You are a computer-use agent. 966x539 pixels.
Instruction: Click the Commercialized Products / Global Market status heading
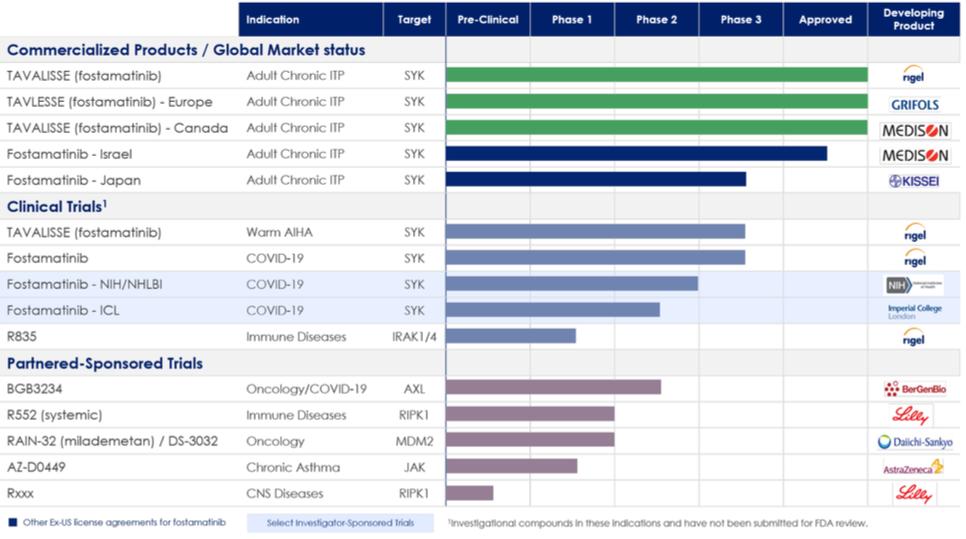coord(186,50)
